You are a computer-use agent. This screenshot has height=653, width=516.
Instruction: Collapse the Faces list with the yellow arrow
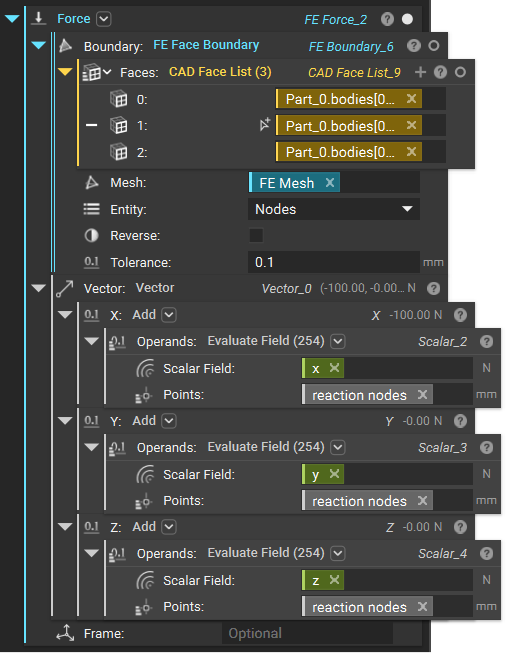65,72
